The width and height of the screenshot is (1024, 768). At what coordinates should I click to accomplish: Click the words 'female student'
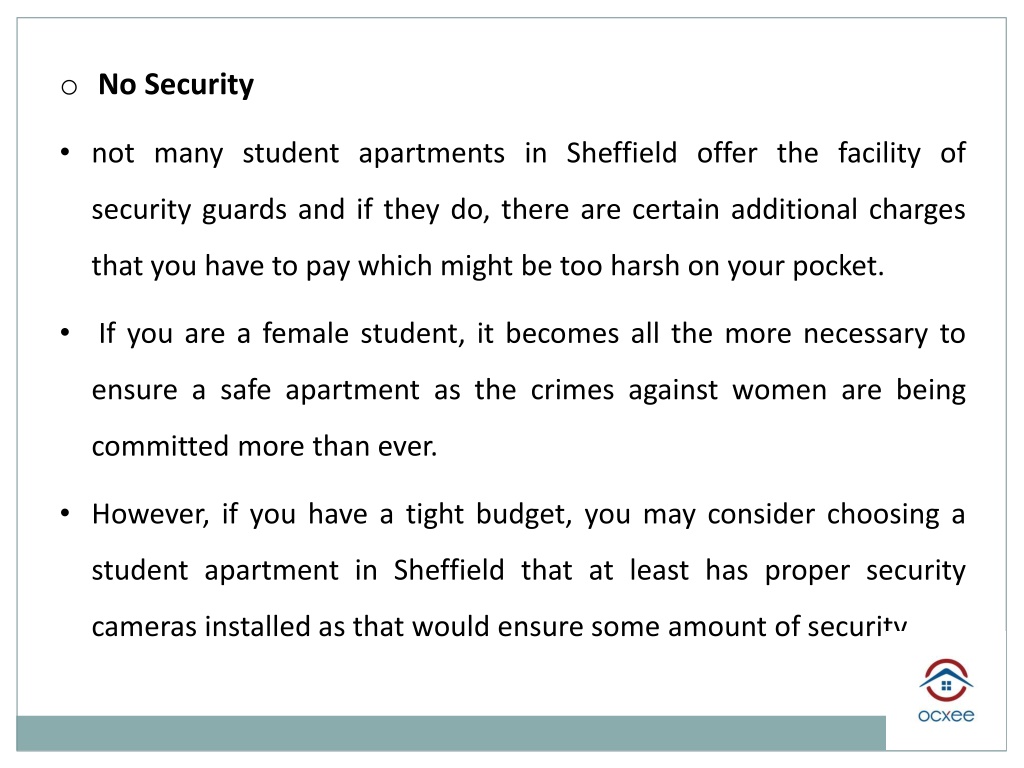tap(362, 334)
